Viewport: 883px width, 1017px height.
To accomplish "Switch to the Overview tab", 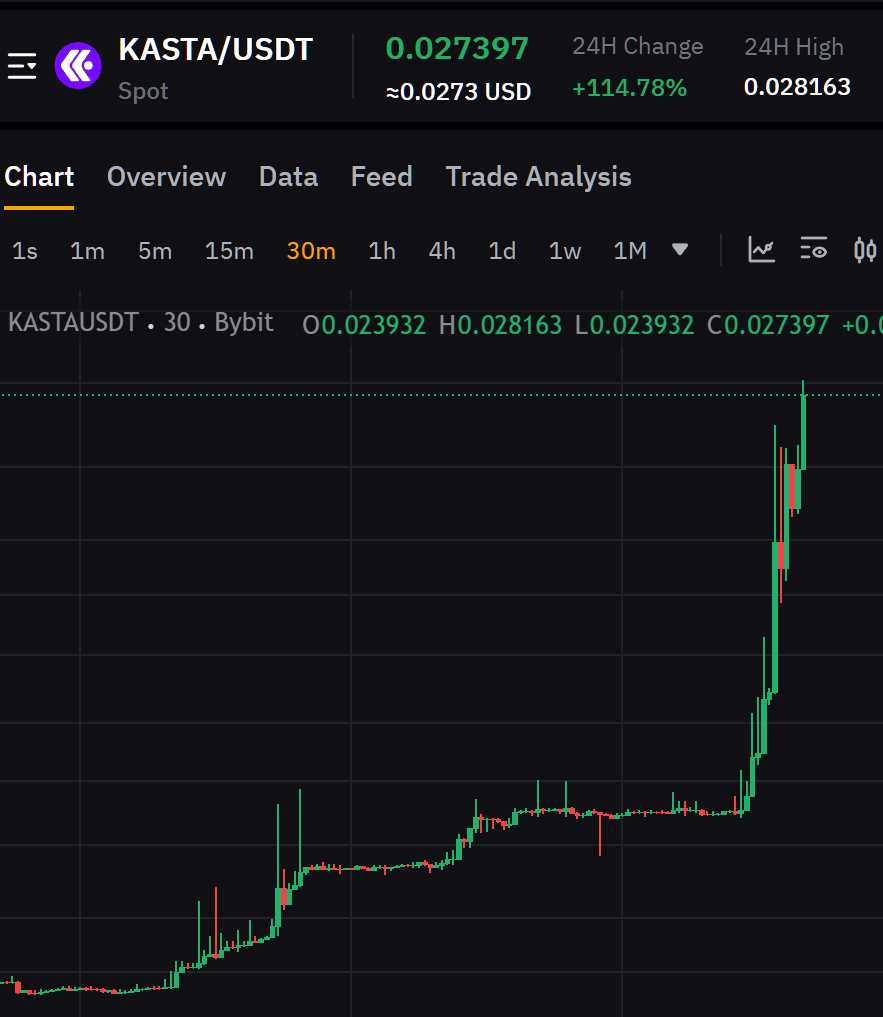I will (x=166, y=177).
